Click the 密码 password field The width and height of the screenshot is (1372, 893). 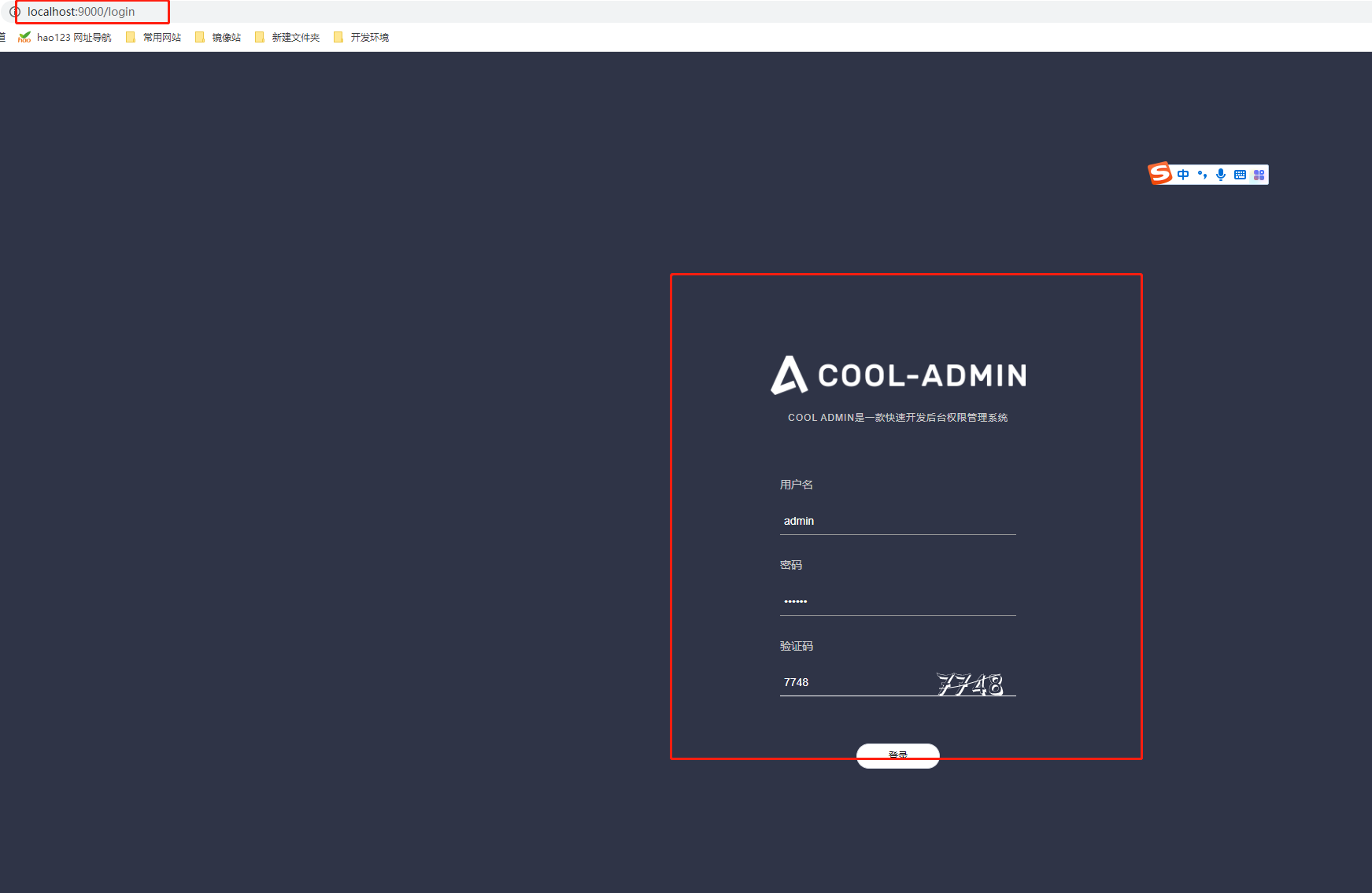(x=898, y=601)
